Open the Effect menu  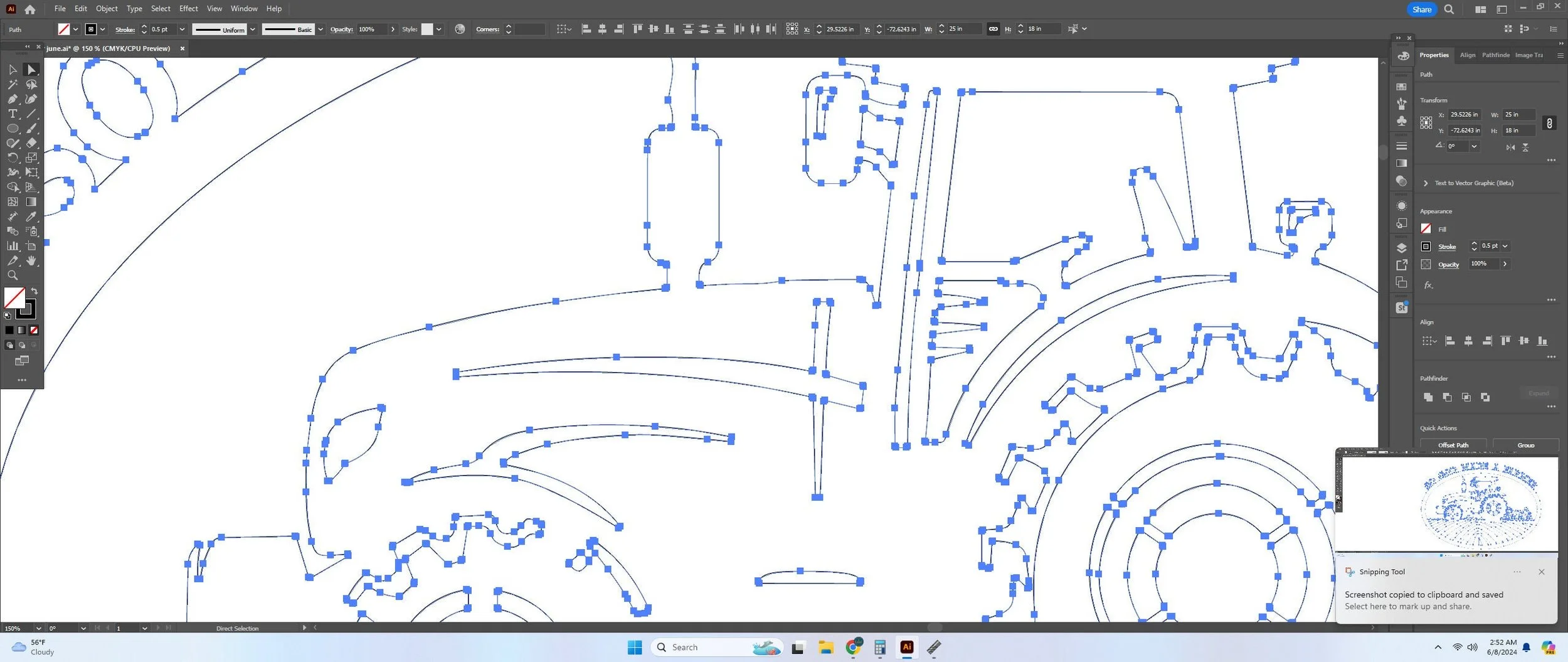188,9
